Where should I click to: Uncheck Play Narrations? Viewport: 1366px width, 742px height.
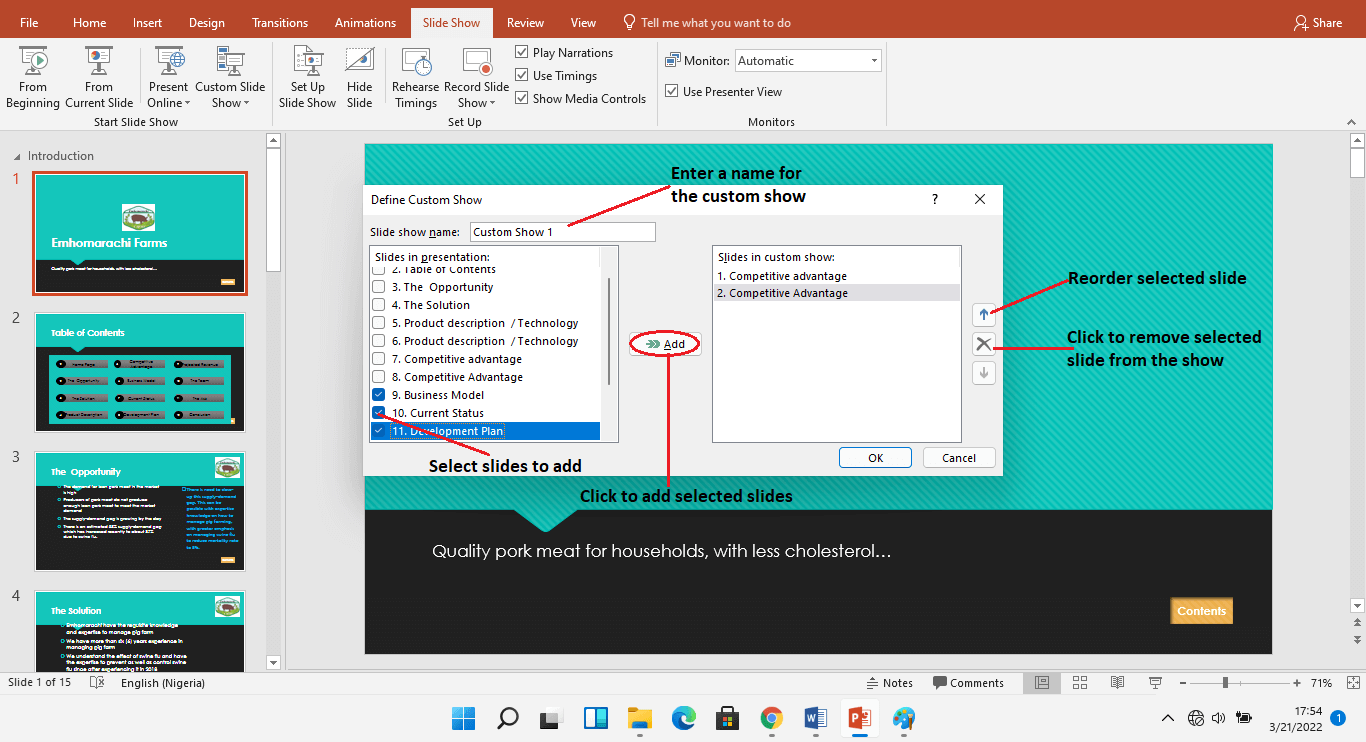click(x=522, y=52)
